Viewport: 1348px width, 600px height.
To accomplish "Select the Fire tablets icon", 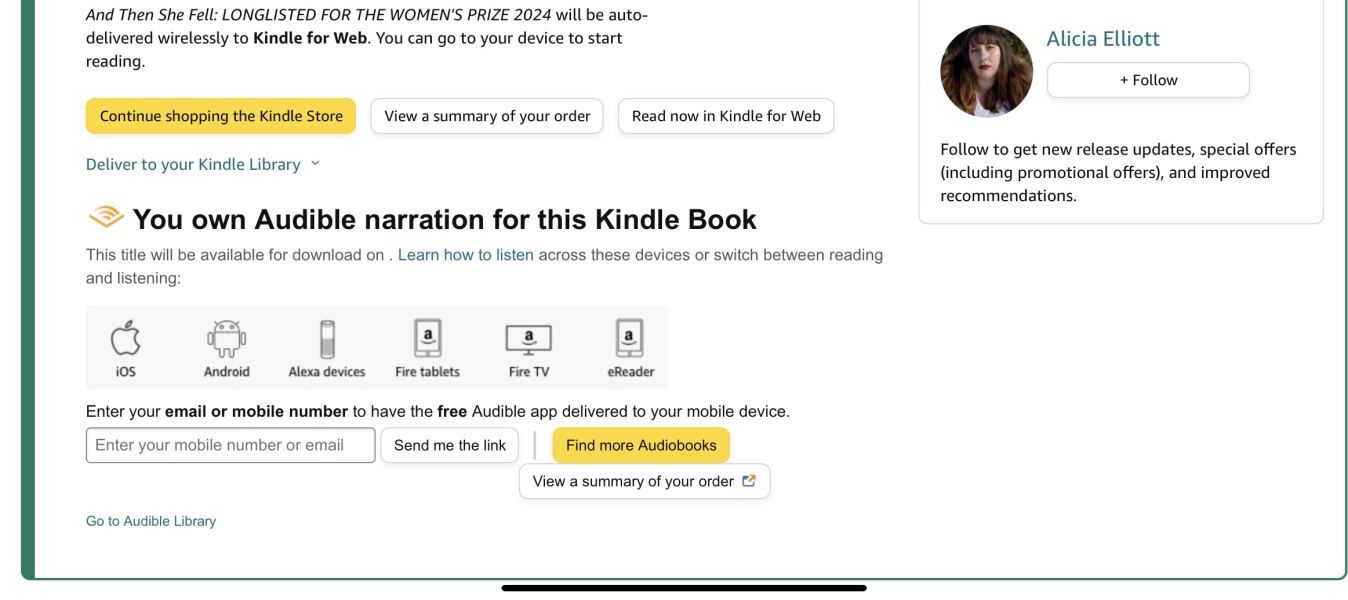I will [x=427, y=340].
